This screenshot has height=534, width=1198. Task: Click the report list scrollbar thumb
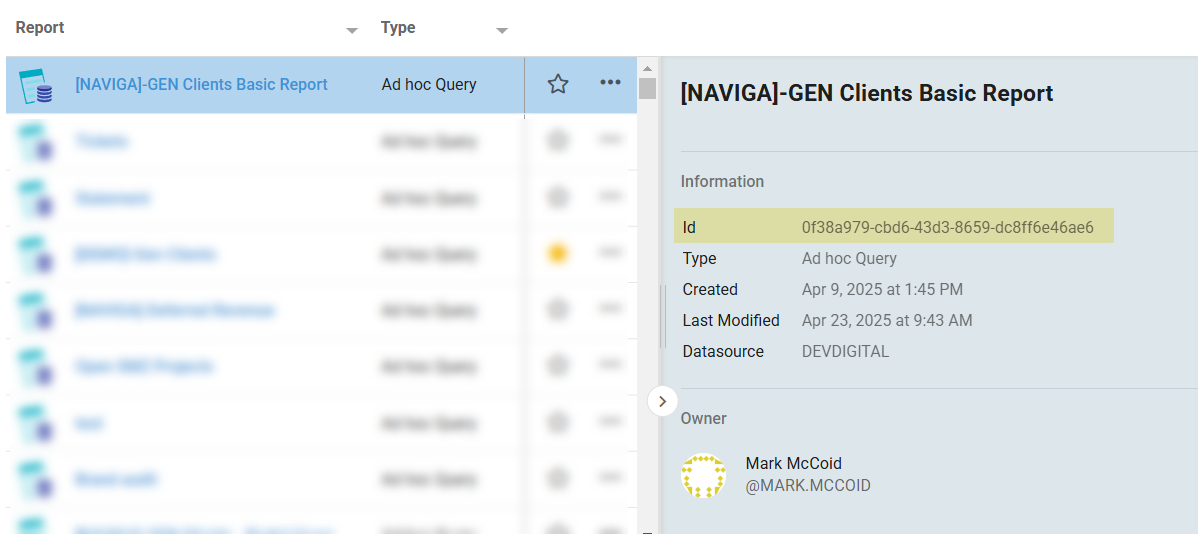(x=647, y=89)
